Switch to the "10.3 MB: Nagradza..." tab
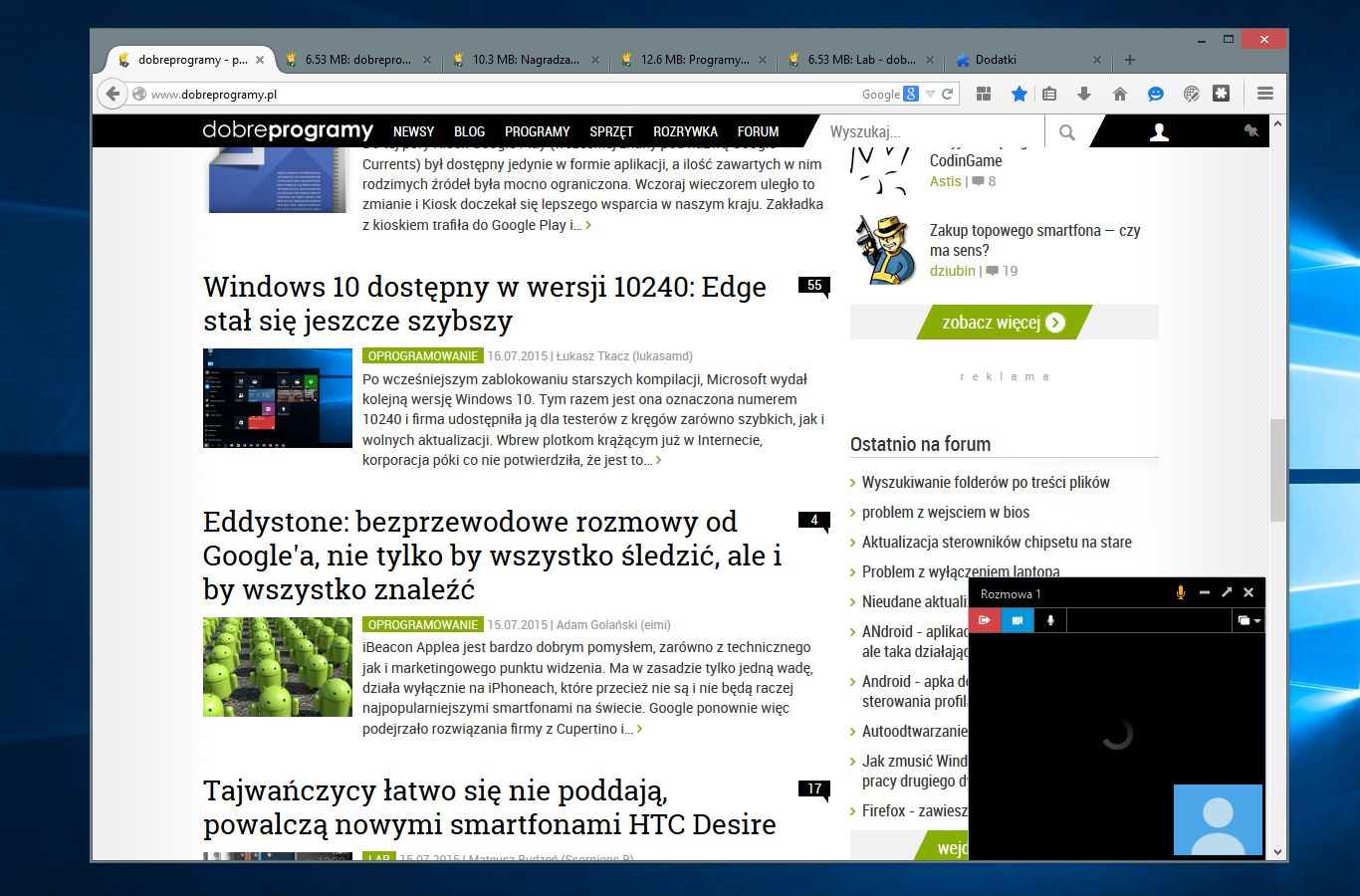The image size is (1360, 896). point(526,60)
